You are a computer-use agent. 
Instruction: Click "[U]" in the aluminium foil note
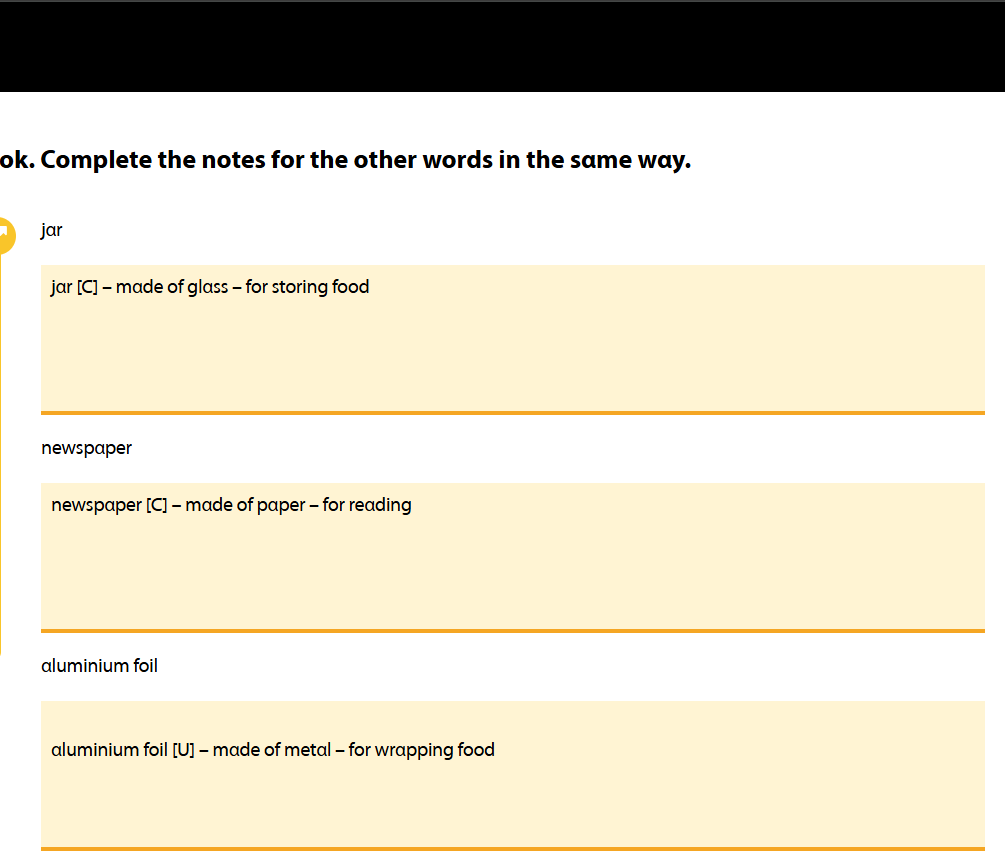(183, 750)
